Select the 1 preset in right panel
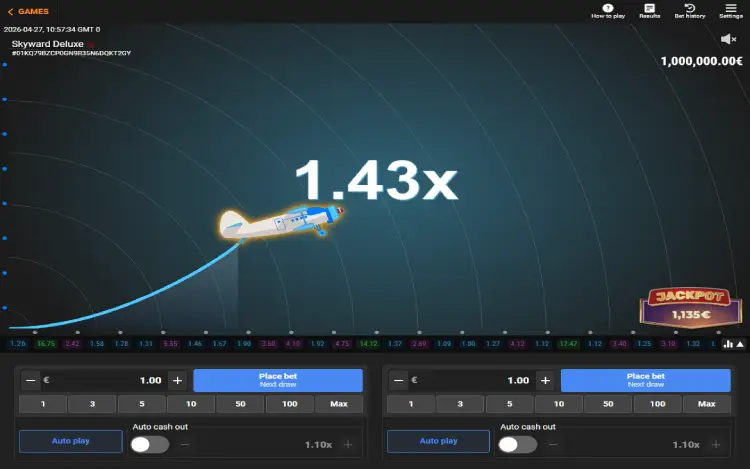Screen dimensions: 750x469 [410, 404]
